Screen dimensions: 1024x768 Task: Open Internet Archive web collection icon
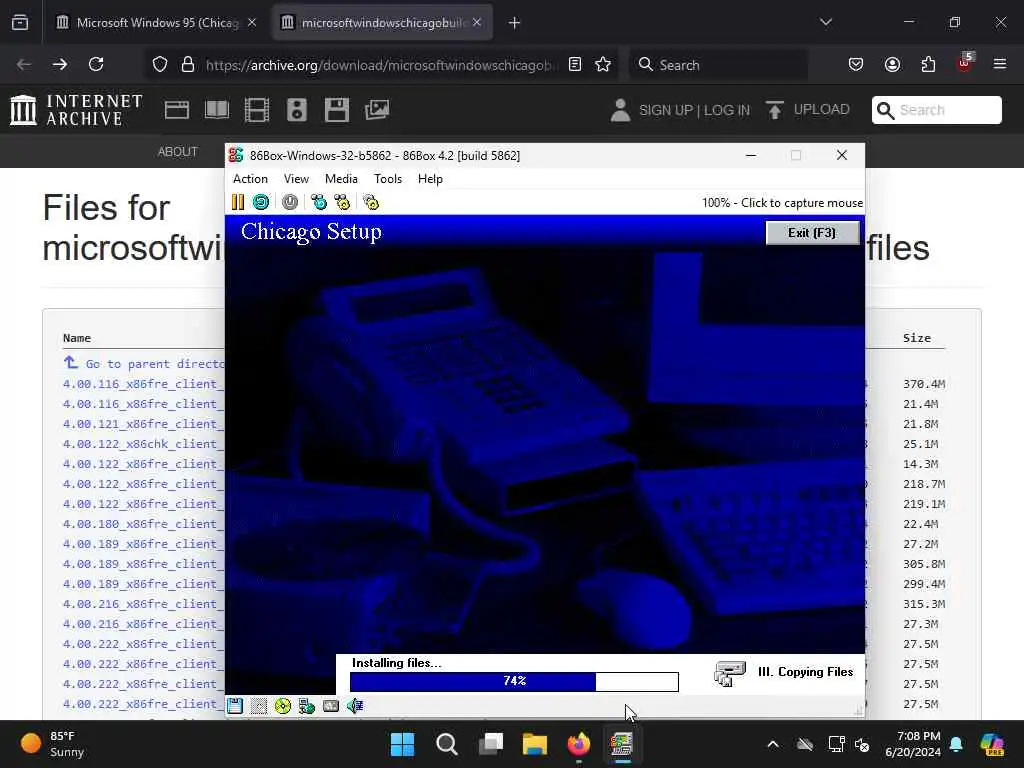pyautogui.click(x=177, y=110)
